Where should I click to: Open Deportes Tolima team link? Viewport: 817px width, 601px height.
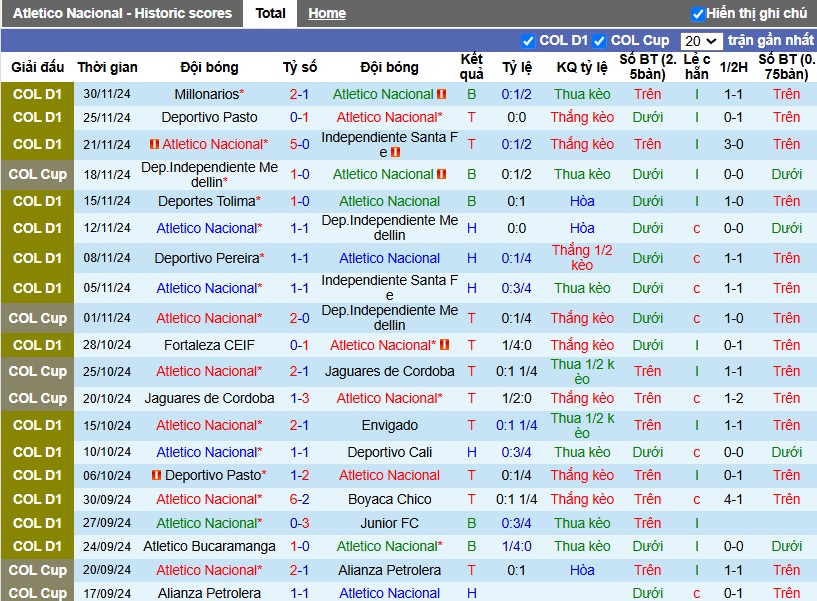206,201
